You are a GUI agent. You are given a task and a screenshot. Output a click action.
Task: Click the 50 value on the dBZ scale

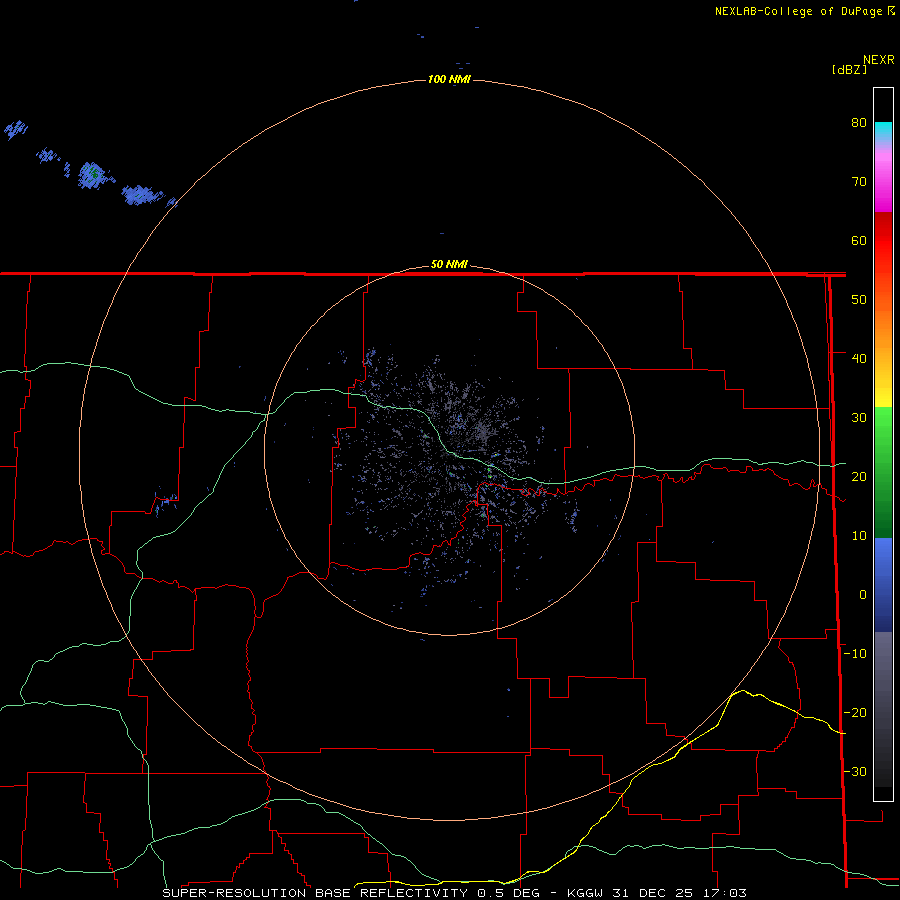click(859, 300)
